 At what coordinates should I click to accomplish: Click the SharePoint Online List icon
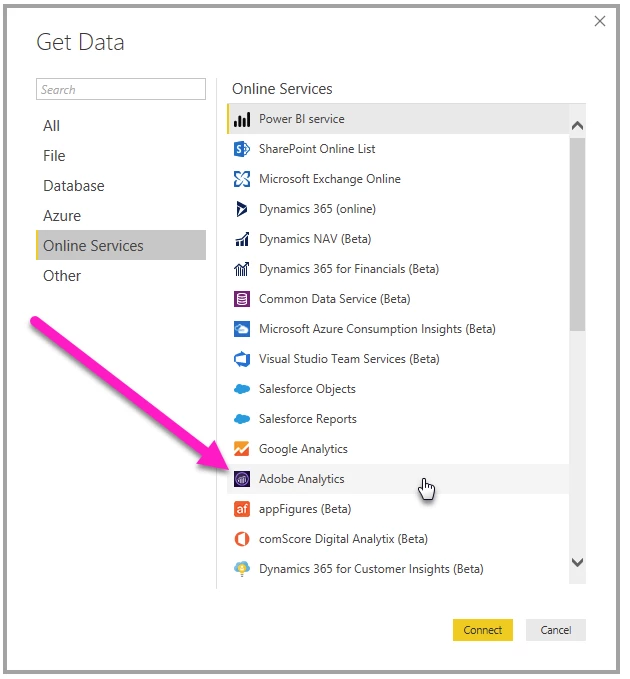[x=242, y=149]
